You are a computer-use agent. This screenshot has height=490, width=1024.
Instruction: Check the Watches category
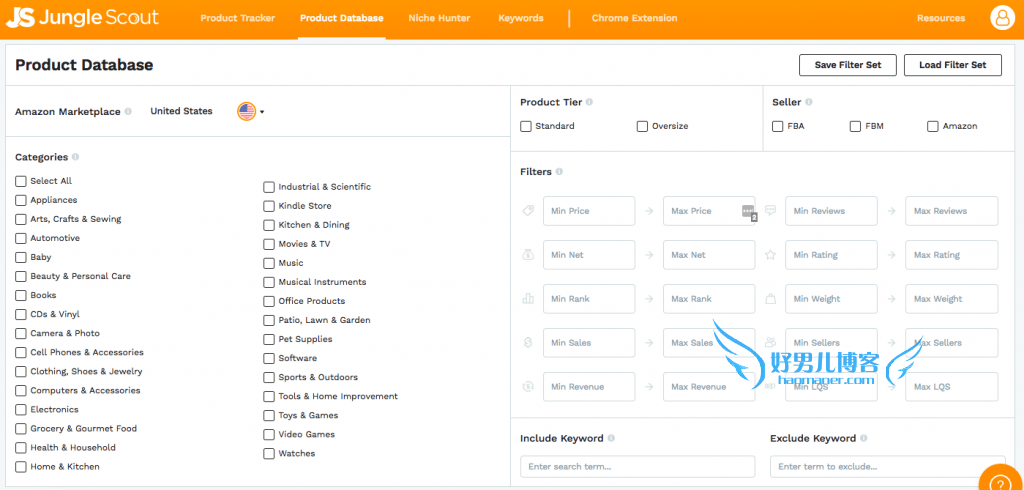pyautogui.click(x=269, y=453)
